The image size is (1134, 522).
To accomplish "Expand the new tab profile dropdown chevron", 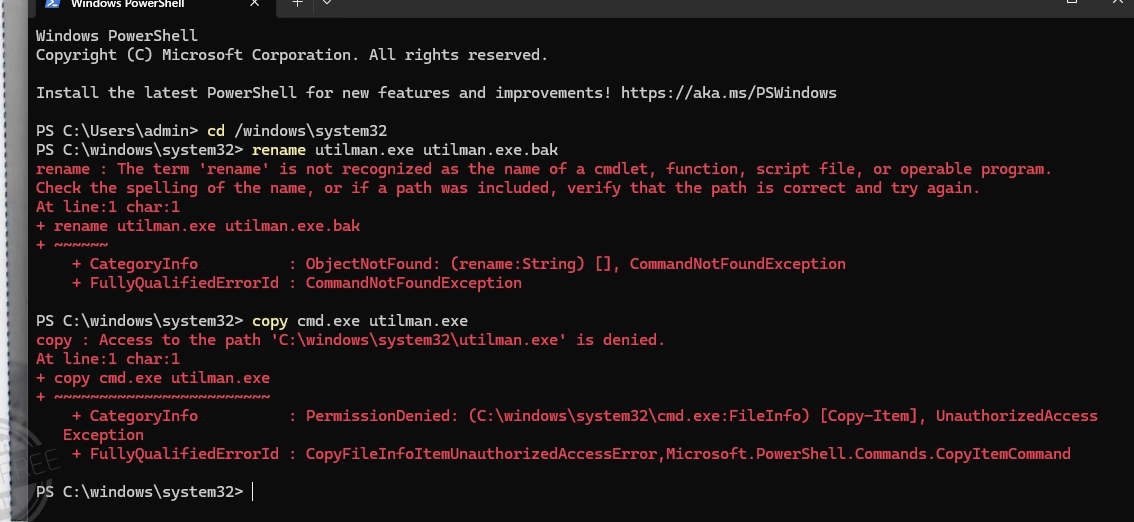I will click(x=327, y=4).
